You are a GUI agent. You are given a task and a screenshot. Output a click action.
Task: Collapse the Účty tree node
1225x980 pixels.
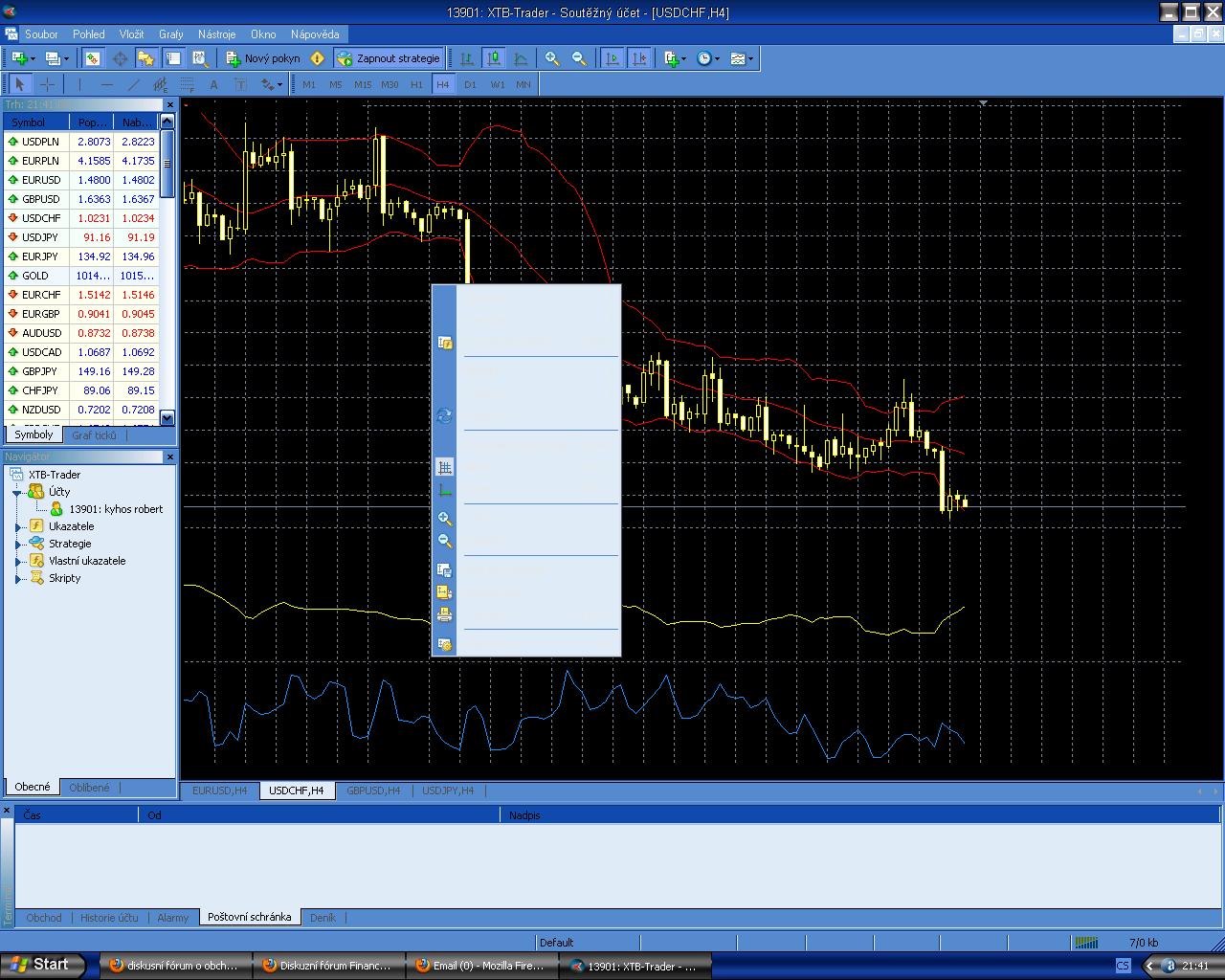coord(17,492)
